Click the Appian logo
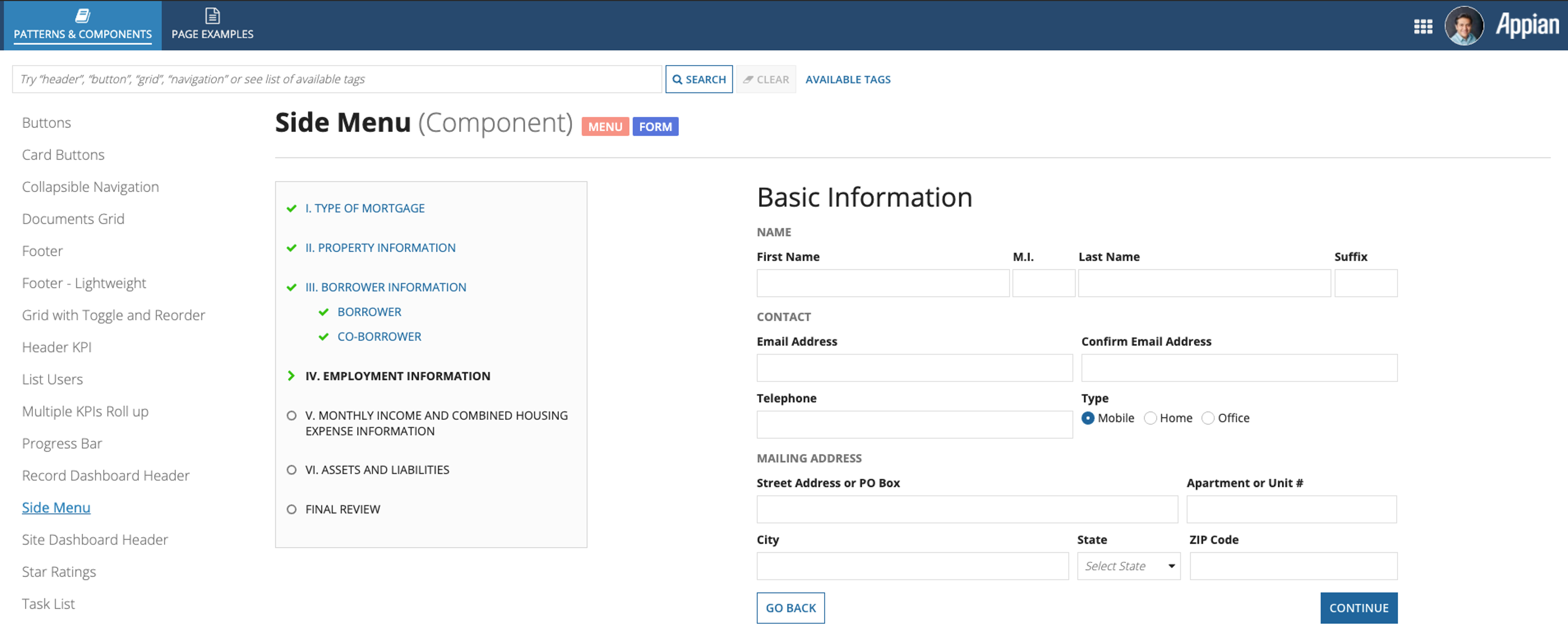 [1527, 25]
